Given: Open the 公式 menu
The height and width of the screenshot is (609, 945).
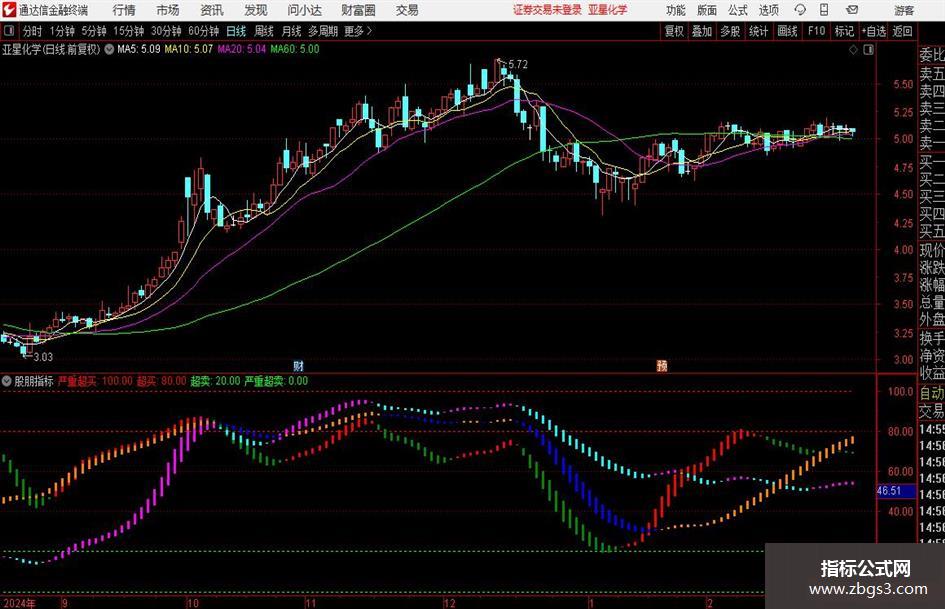Looking at the screenshot, I should pos(738,10).
